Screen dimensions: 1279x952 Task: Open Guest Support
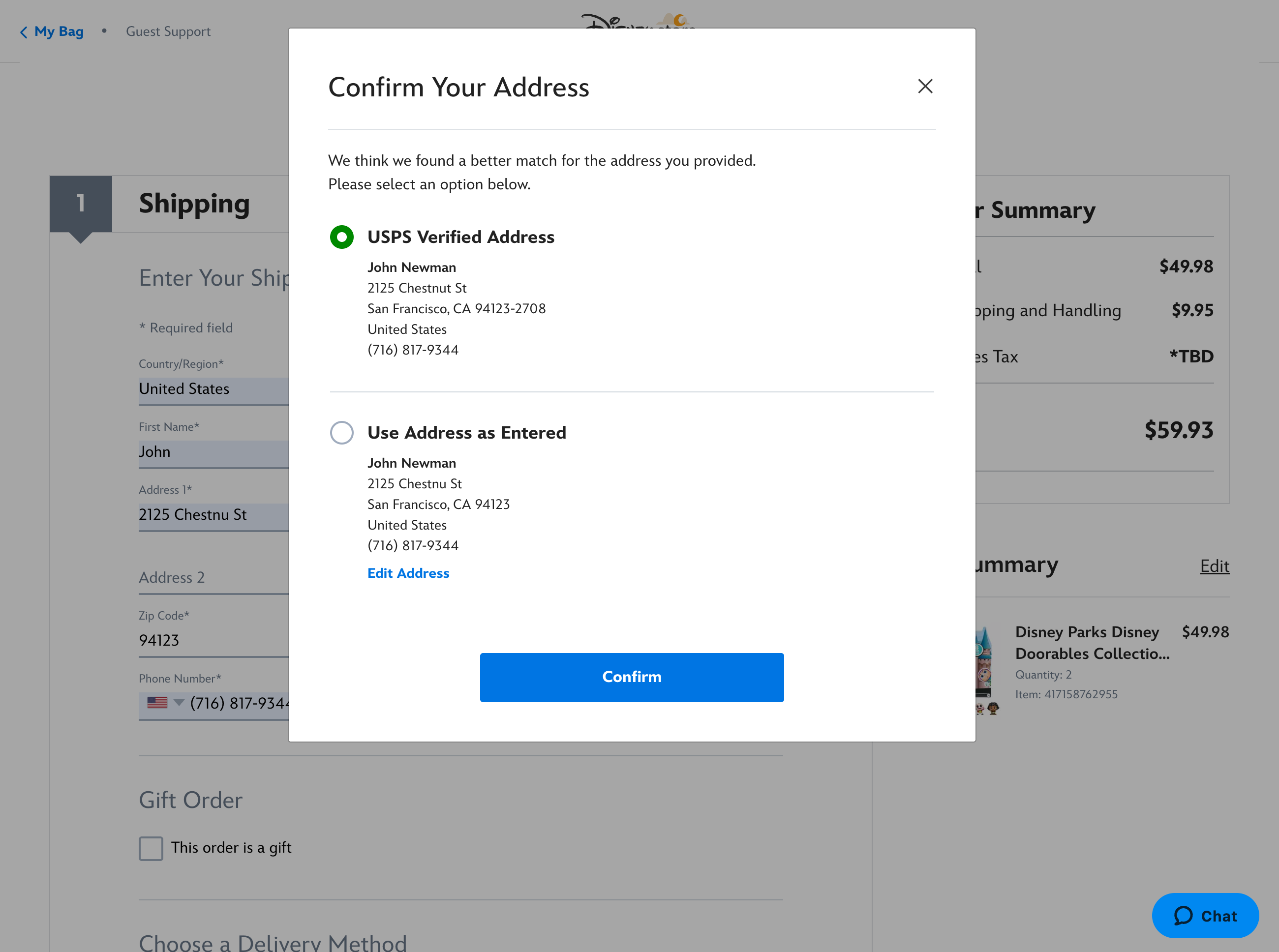tap(168, 31)
